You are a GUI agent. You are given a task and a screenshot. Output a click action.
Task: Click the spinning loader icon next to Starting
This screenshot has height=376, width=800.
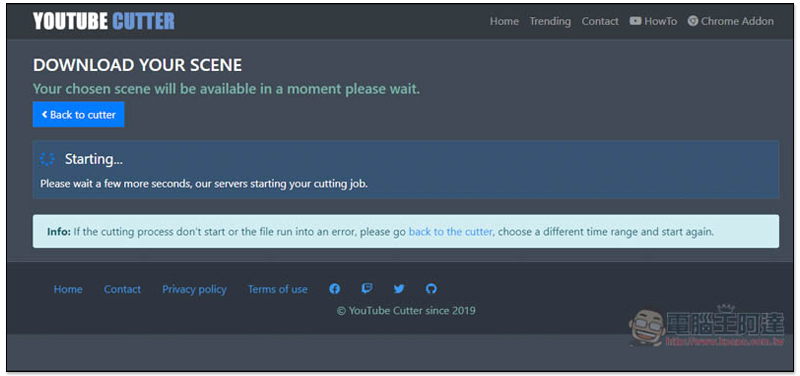tap(47, 159)
